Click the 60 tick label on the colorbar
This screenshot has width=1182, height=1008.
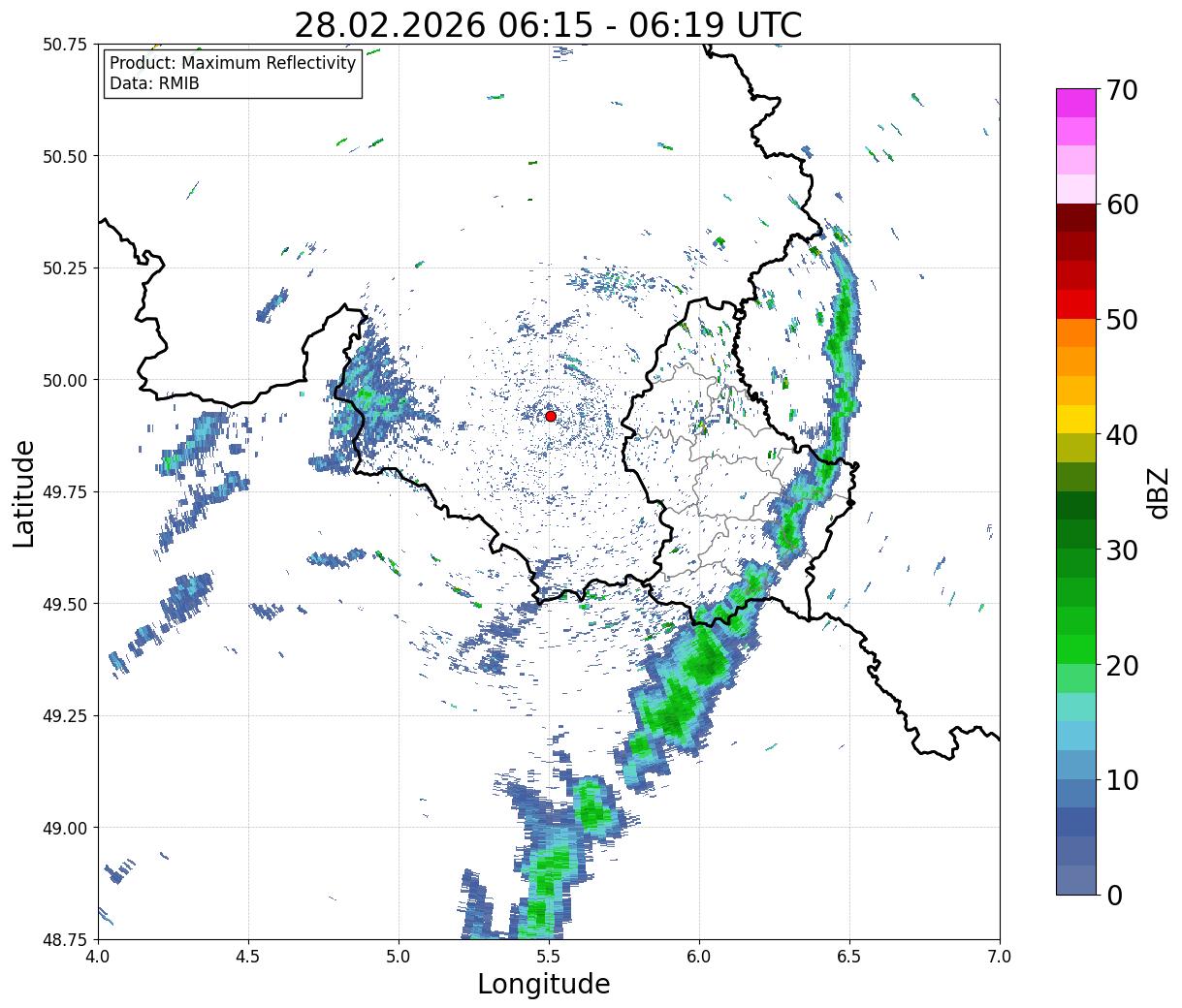(1122, 205)
